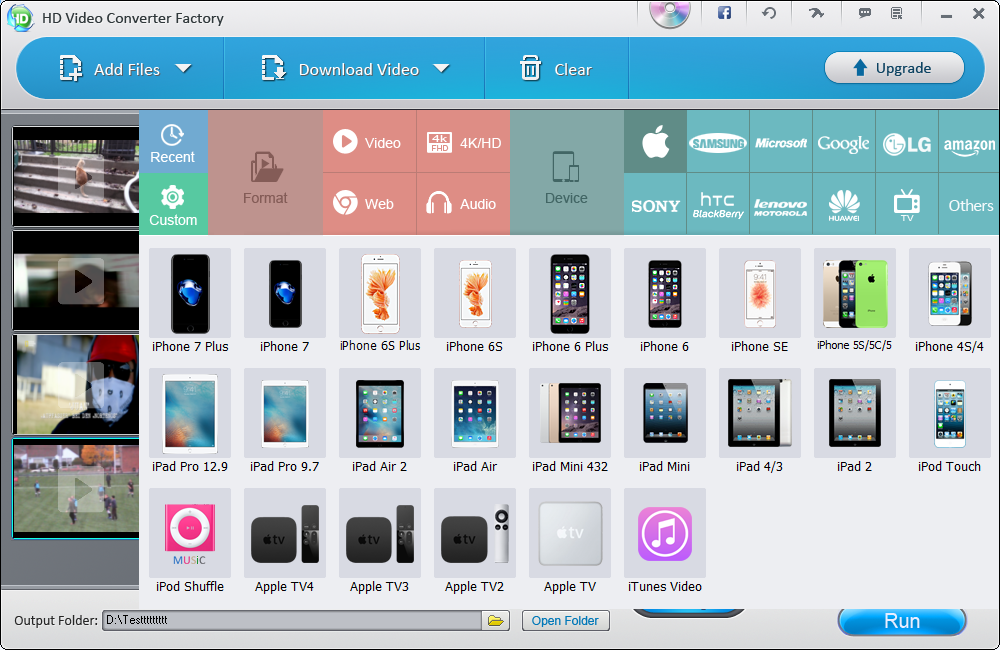Select the iTunes Video preset
This screenshot has height=650, width=1000.
[665, 542]
